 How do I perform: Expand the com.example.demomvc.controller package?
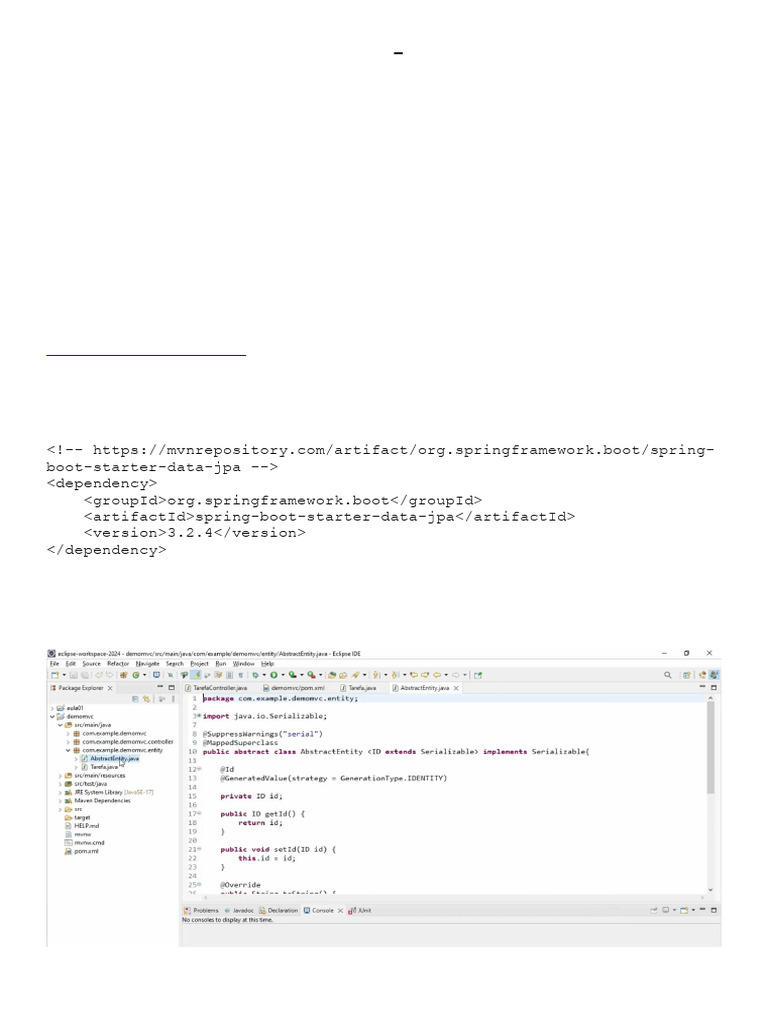68,742
